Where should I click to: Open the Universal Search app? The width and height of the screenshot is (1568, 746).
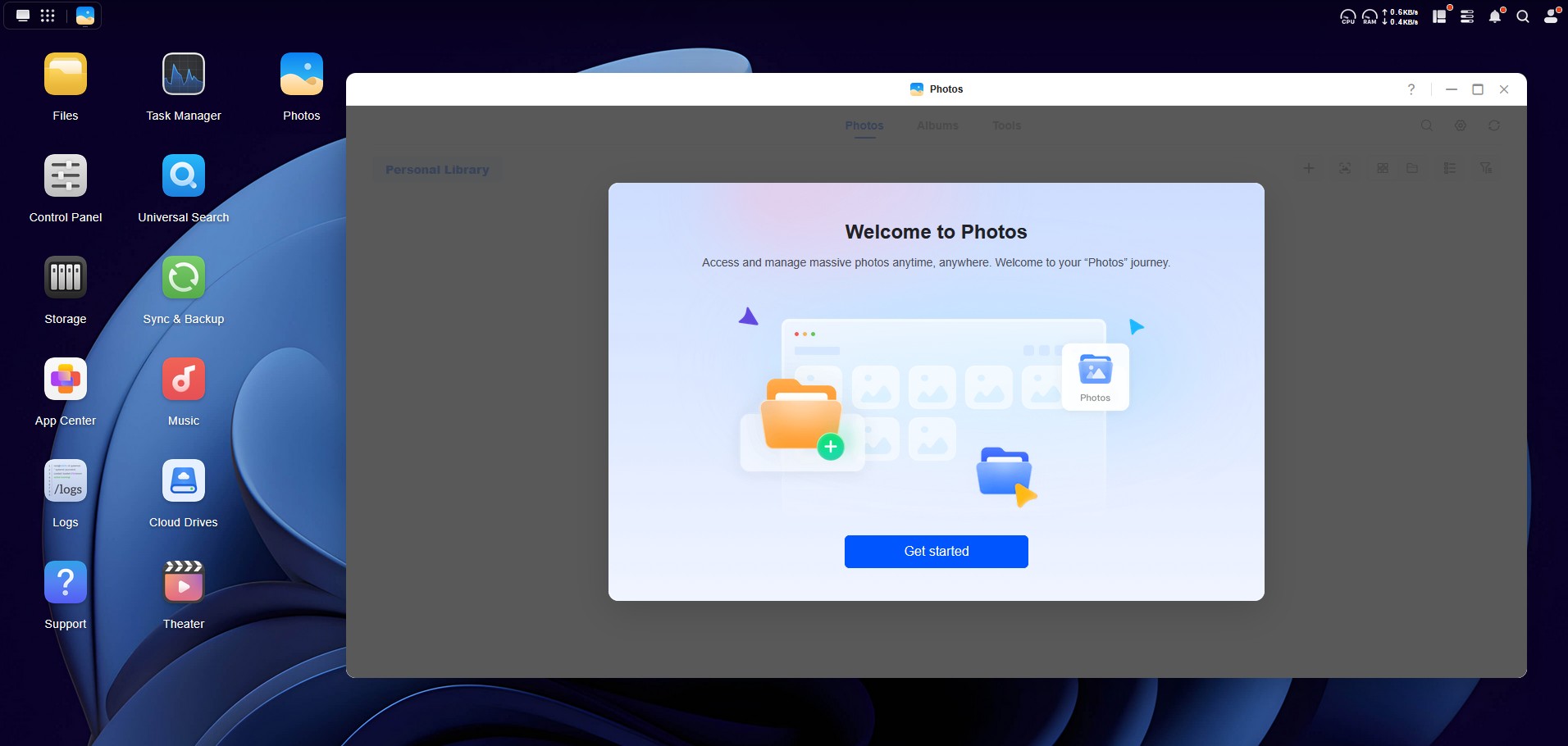184,176
